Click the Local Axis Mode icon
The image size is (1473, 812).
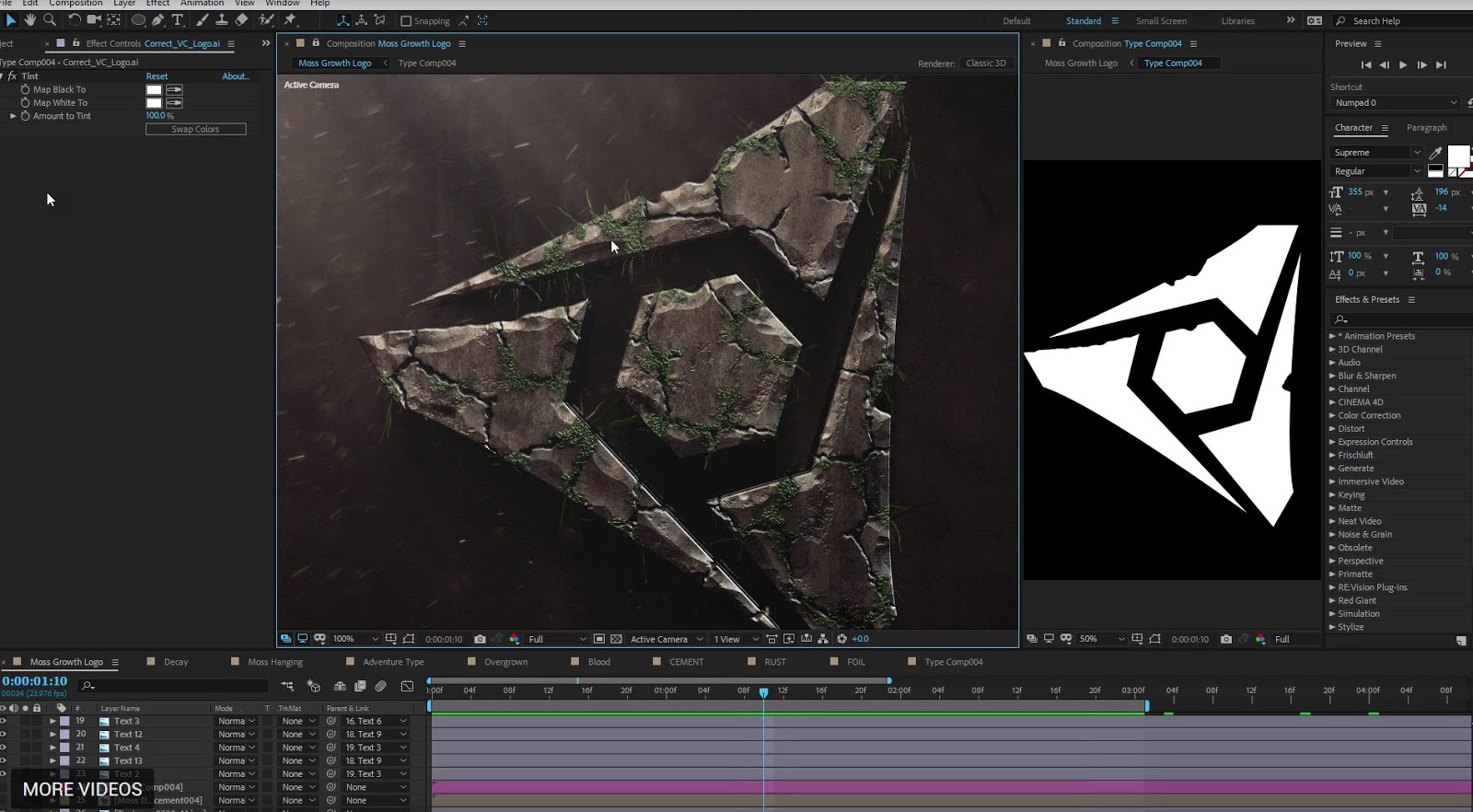[343, 20]
